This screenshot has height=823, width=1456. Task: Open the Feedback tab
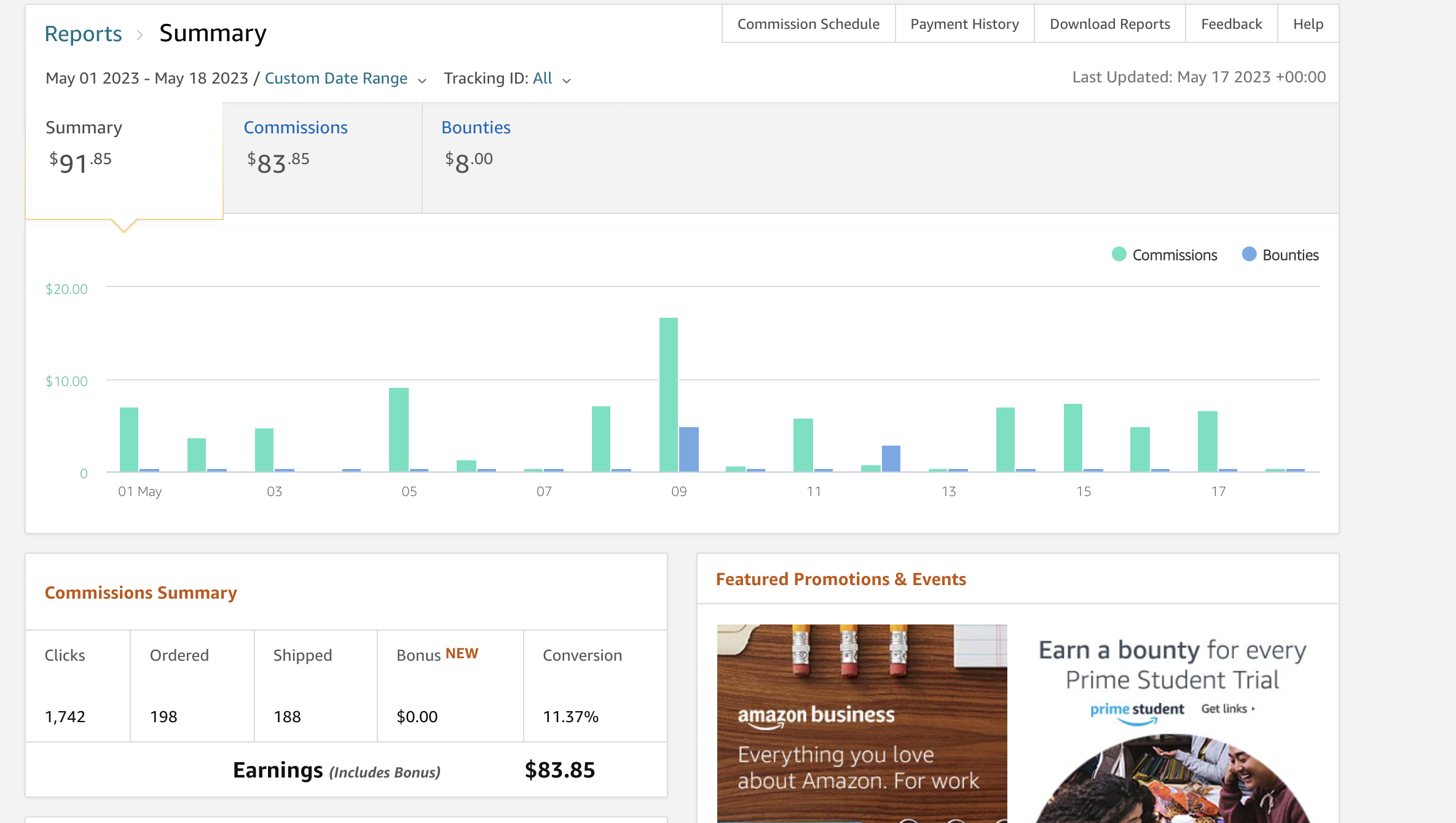pos(1231,24)
